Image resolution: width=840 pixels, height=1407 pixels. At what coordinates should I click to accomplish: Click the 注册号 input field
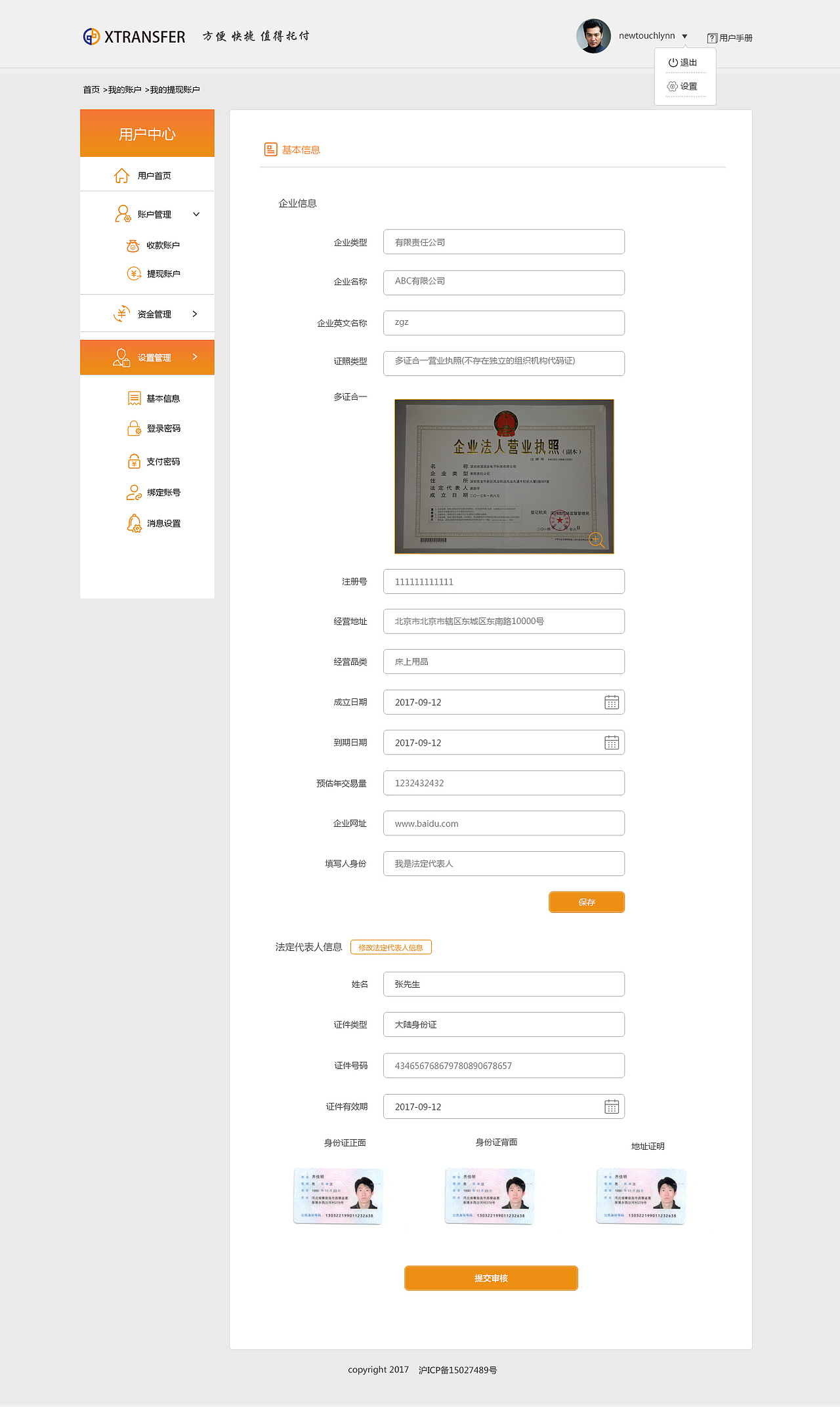pyautogui.click(x=504, y=581)
